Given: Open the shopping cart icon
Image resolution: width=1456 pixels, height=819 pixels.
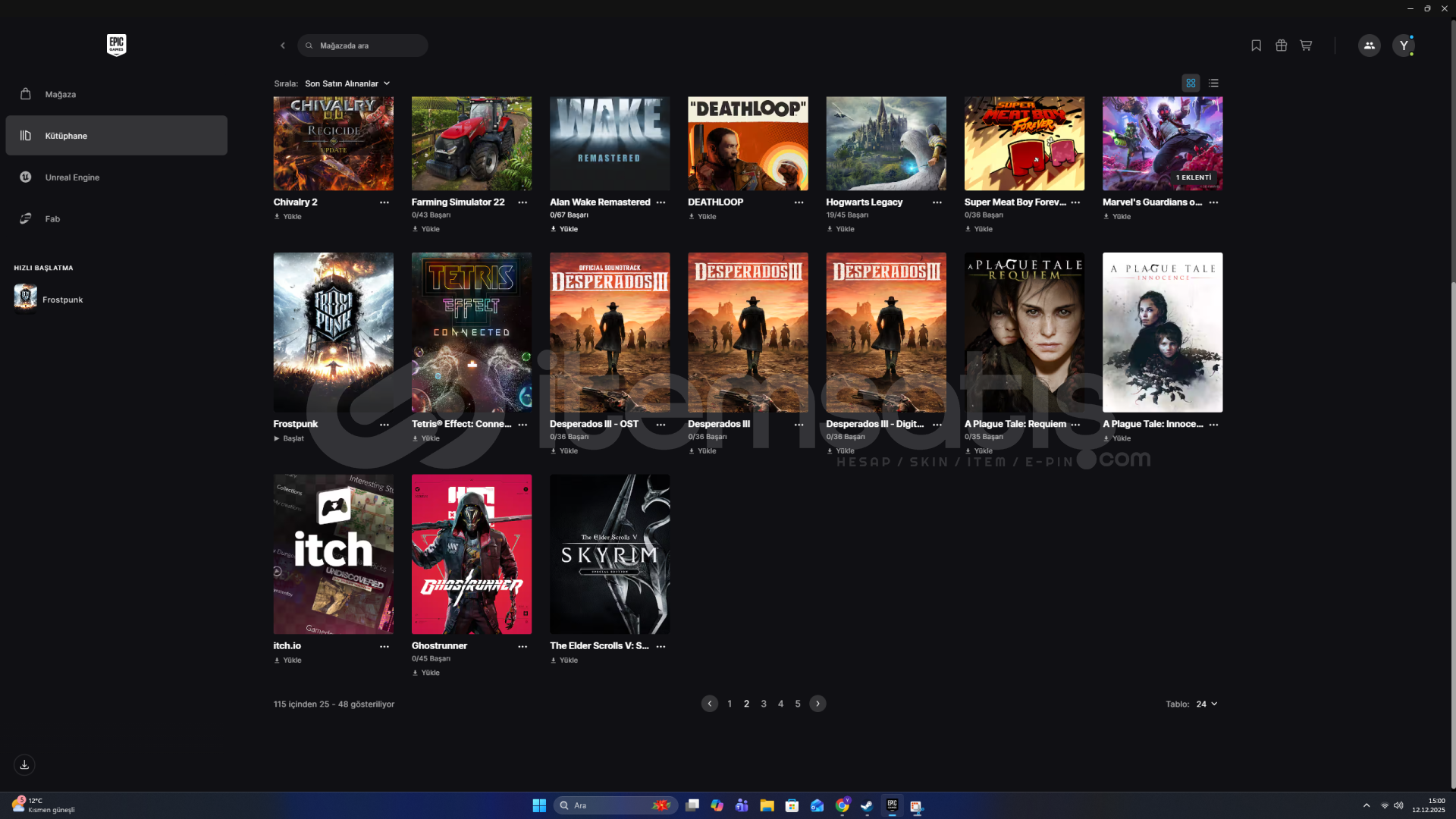Looking at the screenshot, I should pyautogui.click(x=1306, y=45).
